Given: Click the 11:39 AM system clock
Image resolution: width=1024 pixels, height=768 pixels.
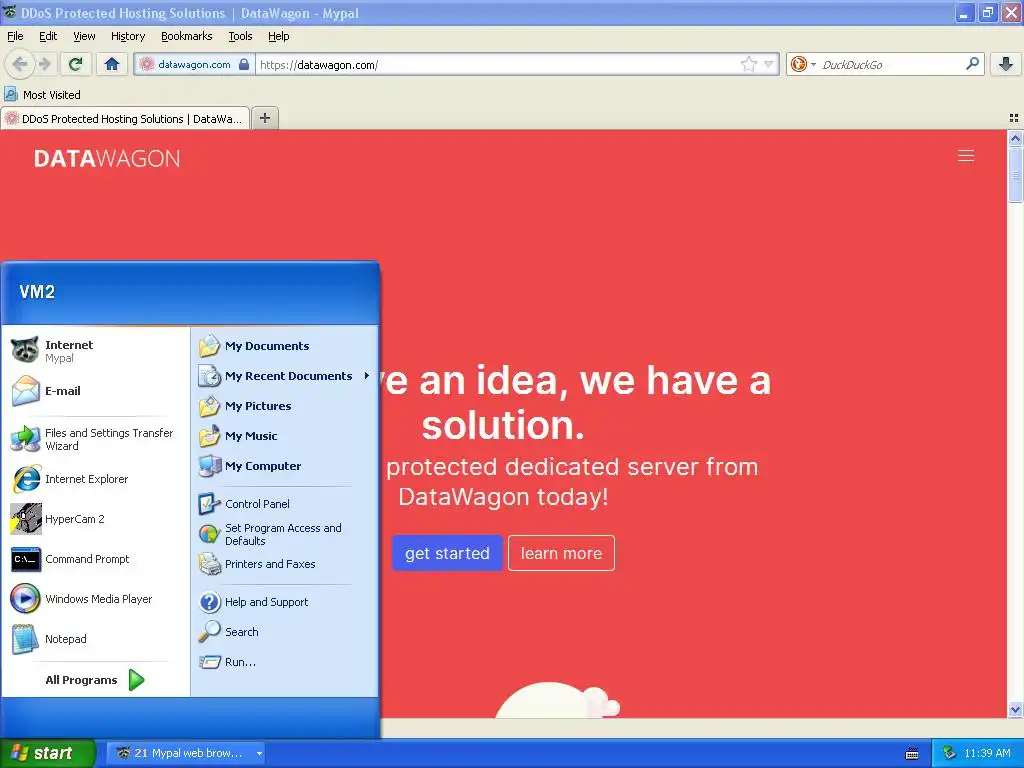Looking at the screenshot, I should pos(987,754).
